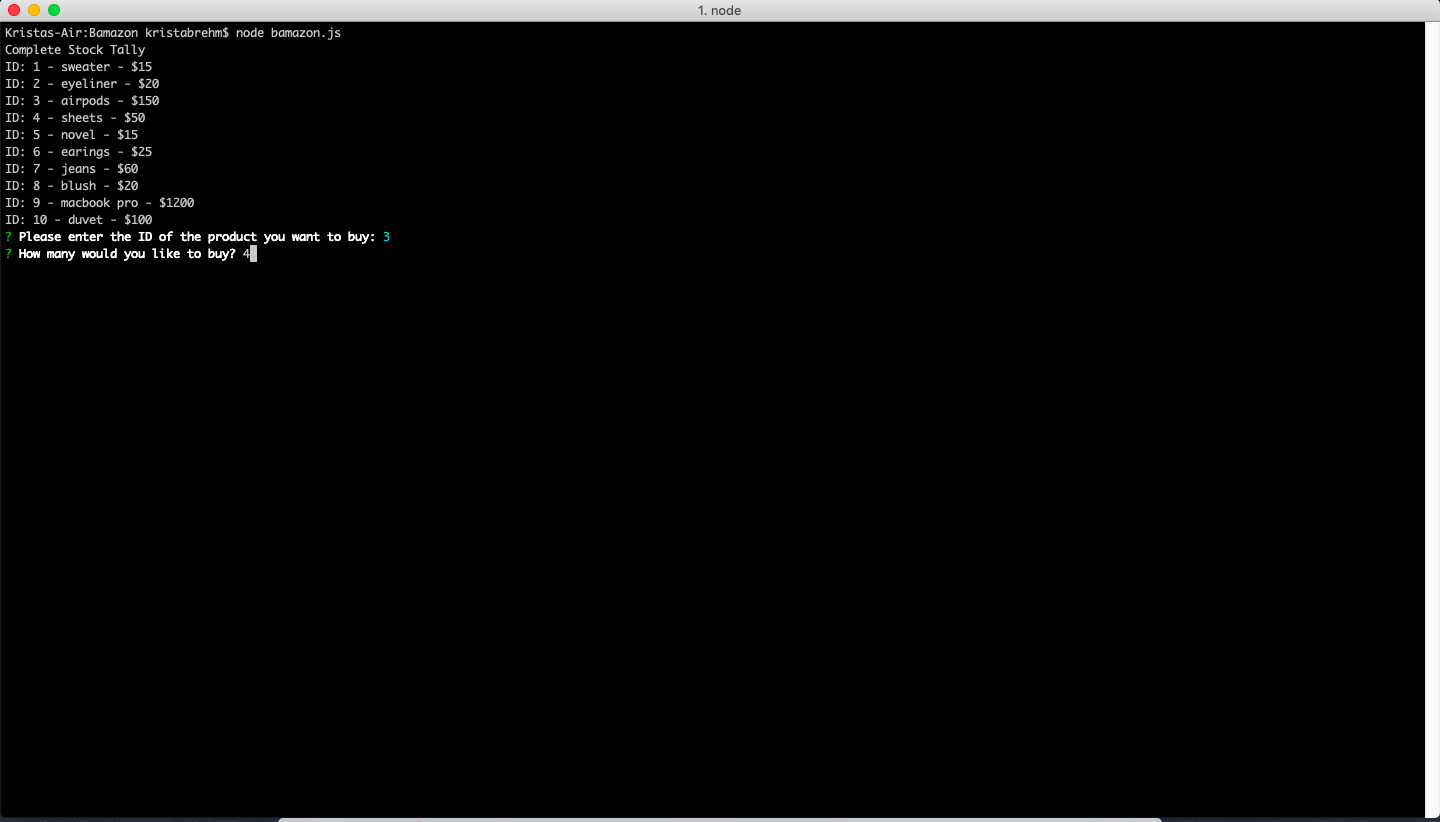Click the cyan answer "3" after the ID prompt
The image size is (1440, 822).
pos(386,237)
